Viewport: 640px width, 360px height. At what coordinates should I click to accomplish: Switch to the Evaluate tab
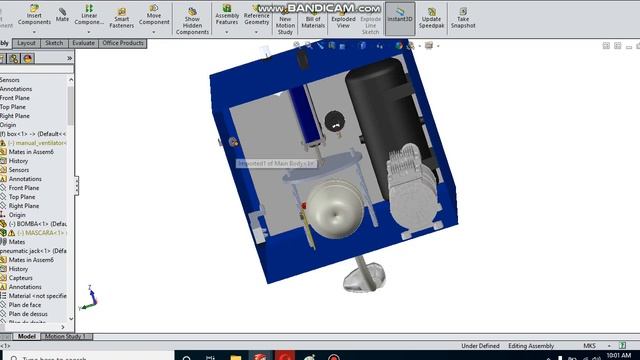(x=83, y=43)
